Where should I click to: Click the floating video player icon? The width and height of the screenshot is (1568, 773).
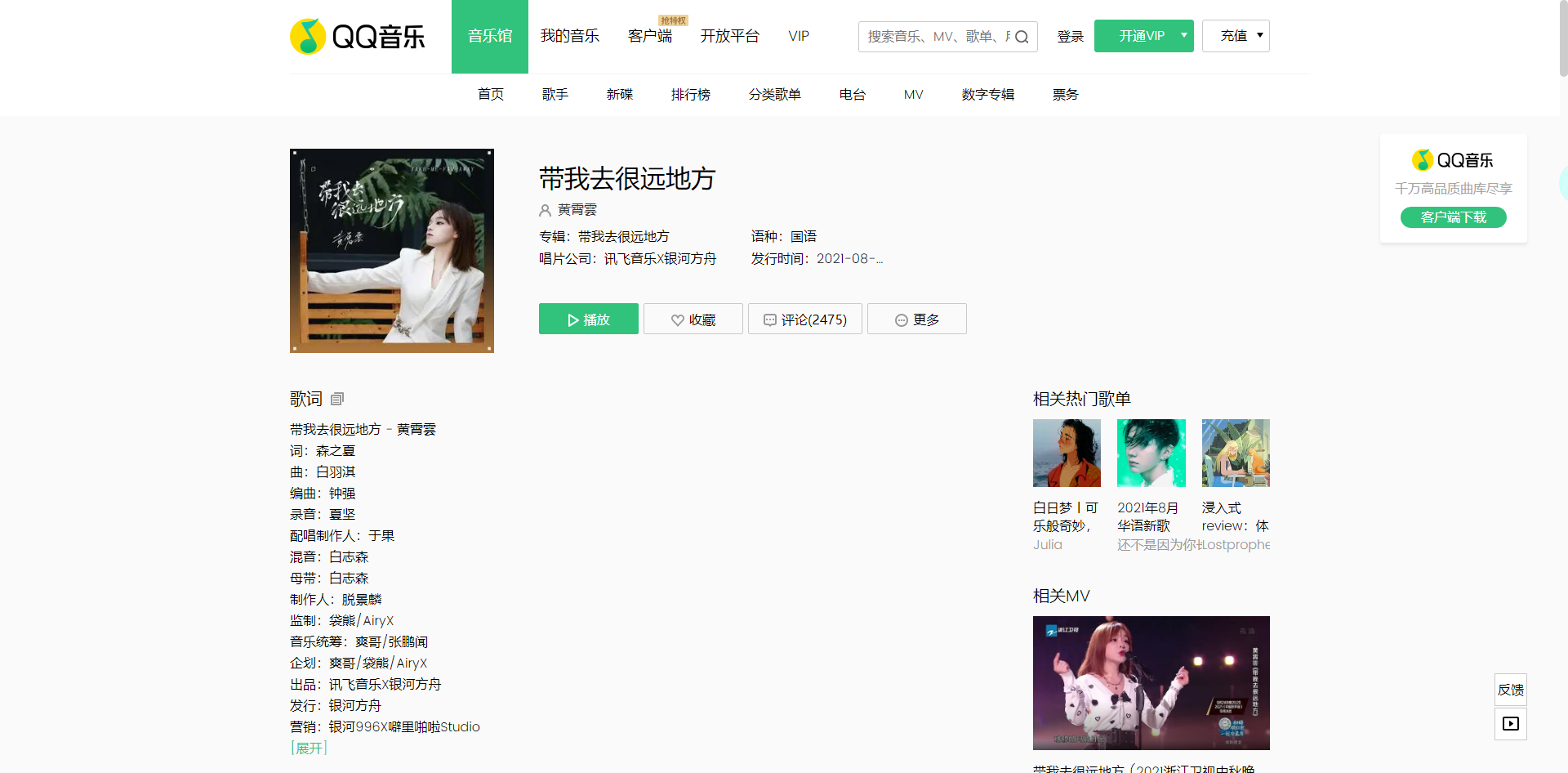click(x=1510, y=724)
